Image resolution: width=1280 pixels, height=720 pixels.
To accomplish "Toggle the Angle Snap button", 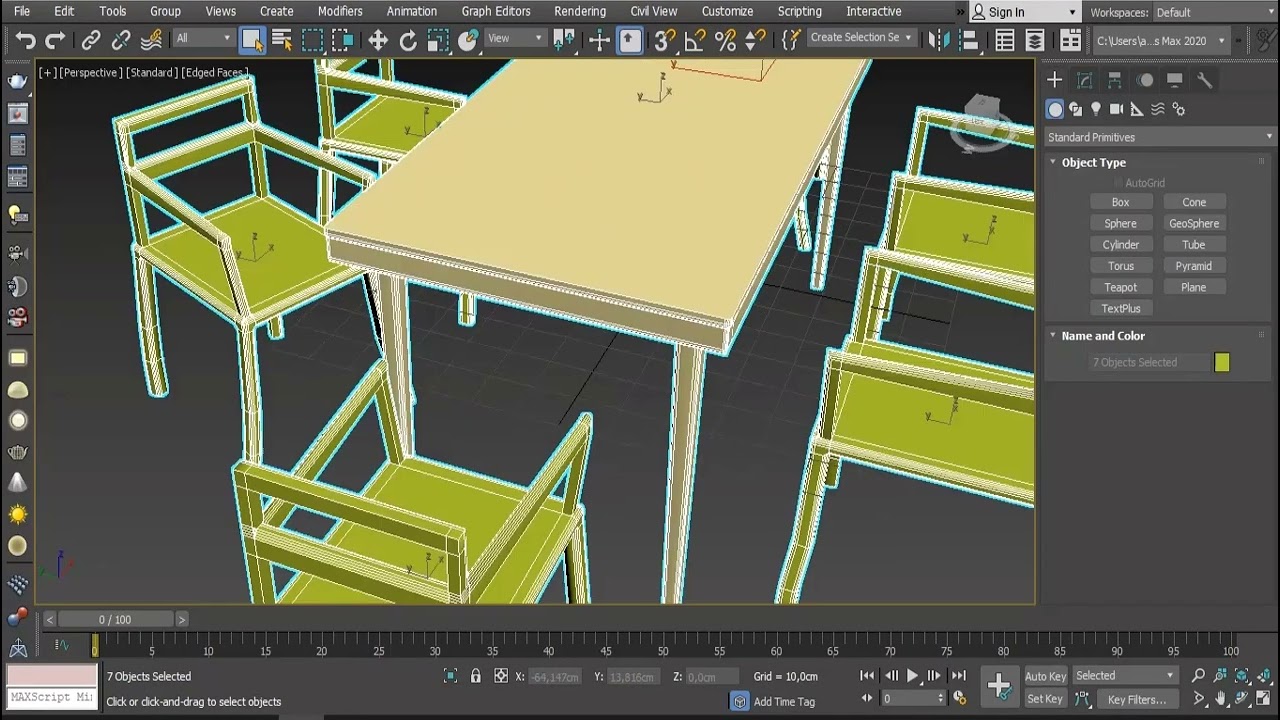I will pyautogui.click(x=695, y=40).
